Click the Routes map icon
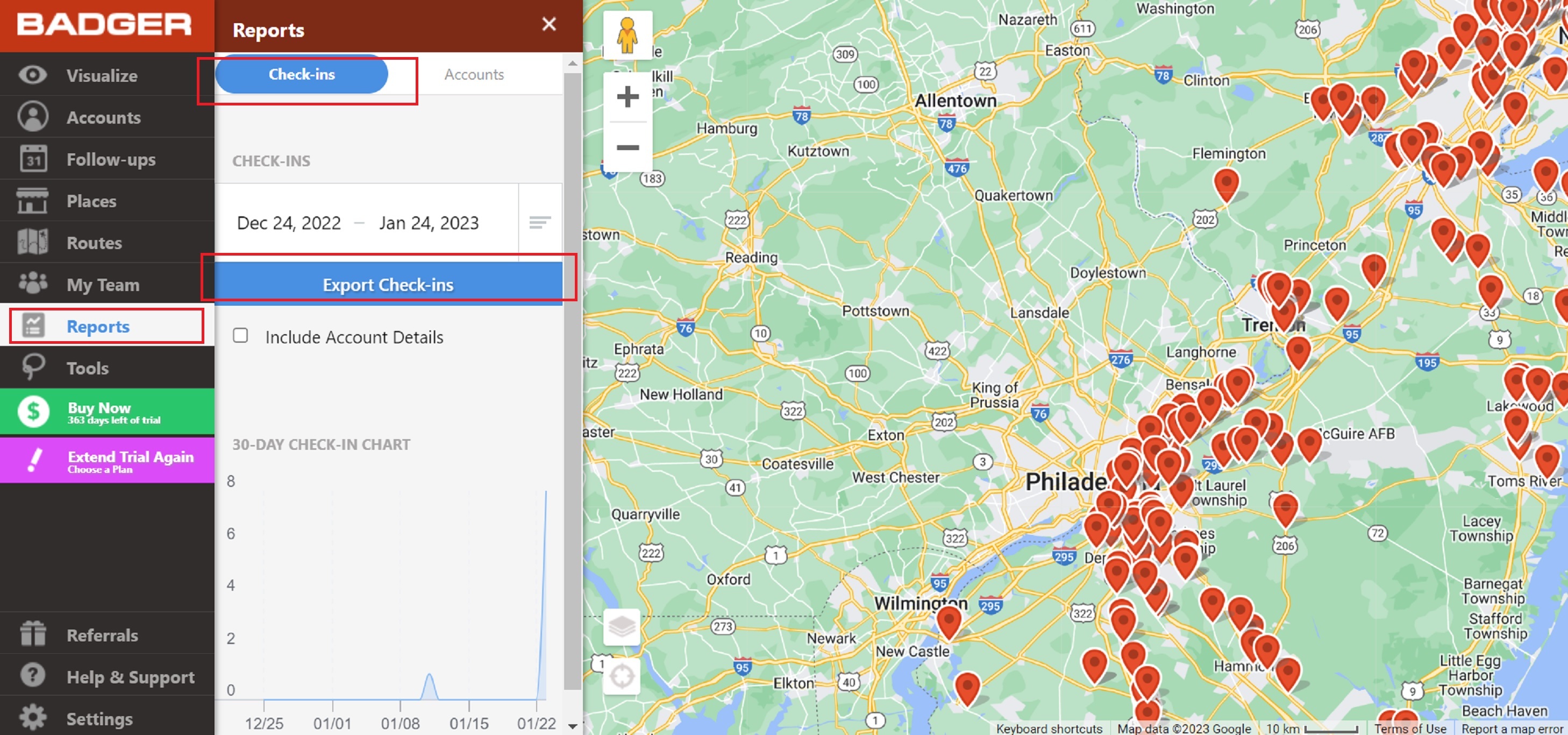Viewport: 1568px width, 735px height. coord(32,242)
